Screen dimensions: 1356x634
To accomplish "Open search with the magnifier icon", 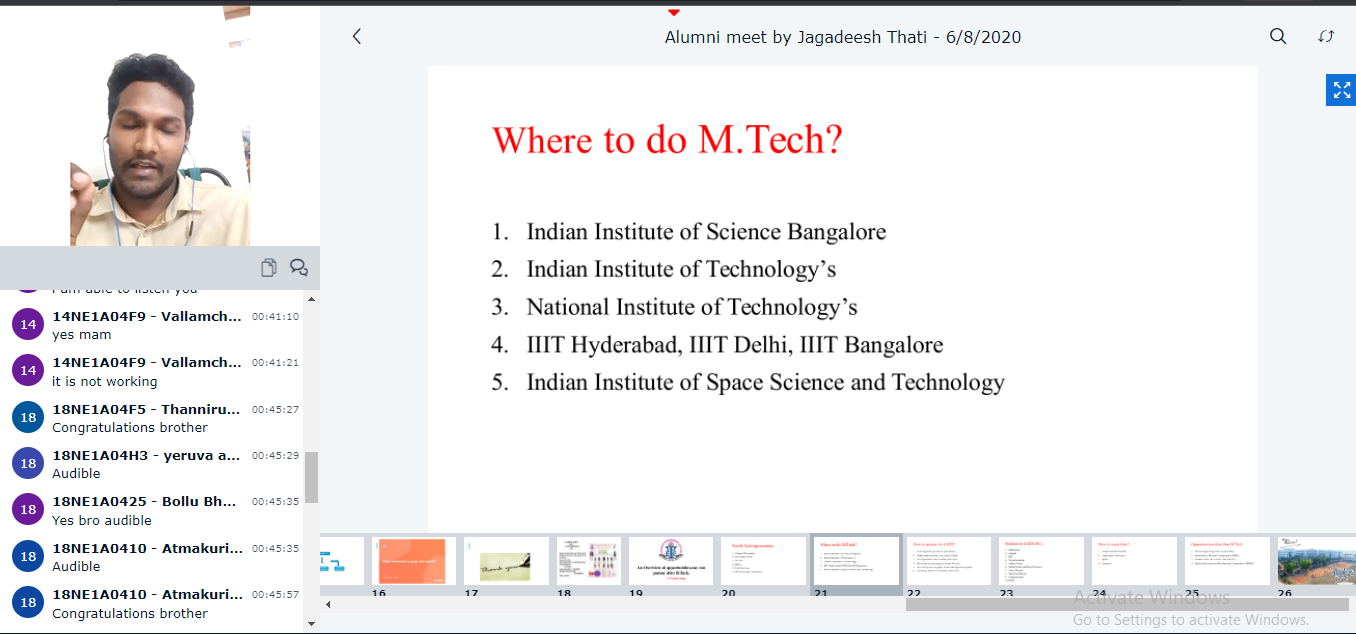I will 1278,36.
